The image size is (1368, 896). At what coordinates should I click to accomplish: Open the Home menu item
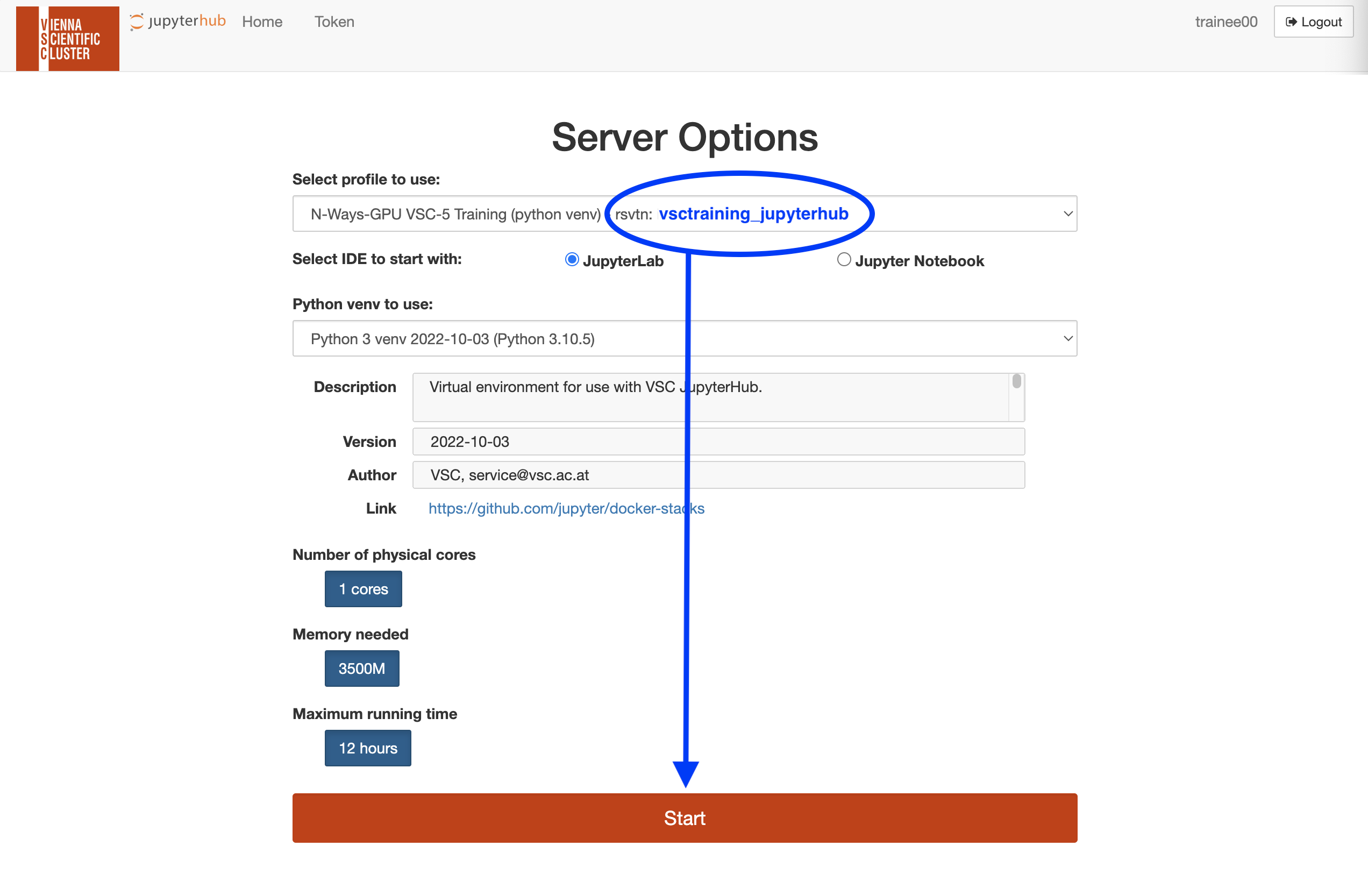[262, 22]
